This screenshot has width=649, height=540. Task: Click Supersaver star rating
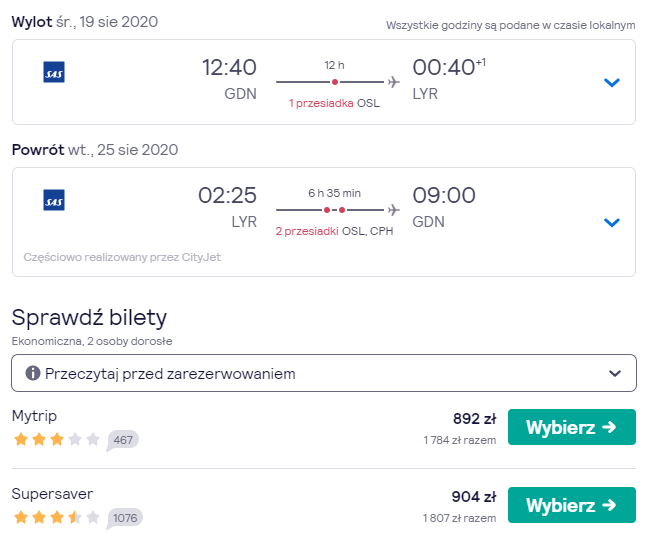pyautogui.click(x=57, y=517)
